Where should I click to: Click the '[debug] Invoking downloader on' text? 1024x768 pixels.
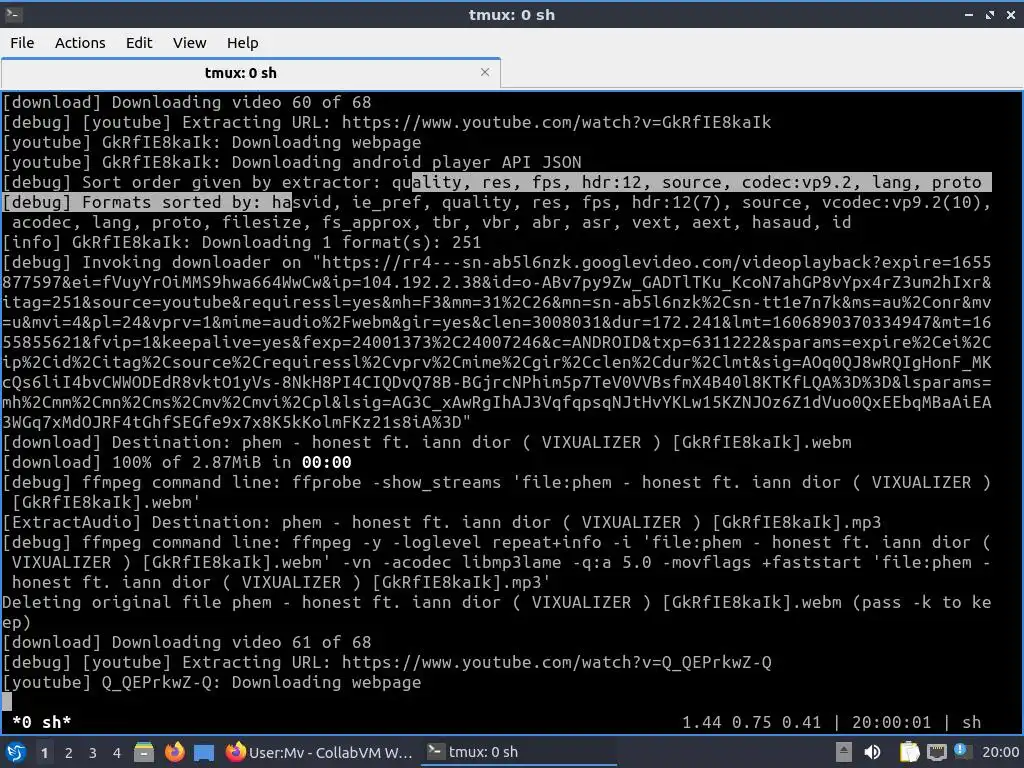tap(152, 263)
